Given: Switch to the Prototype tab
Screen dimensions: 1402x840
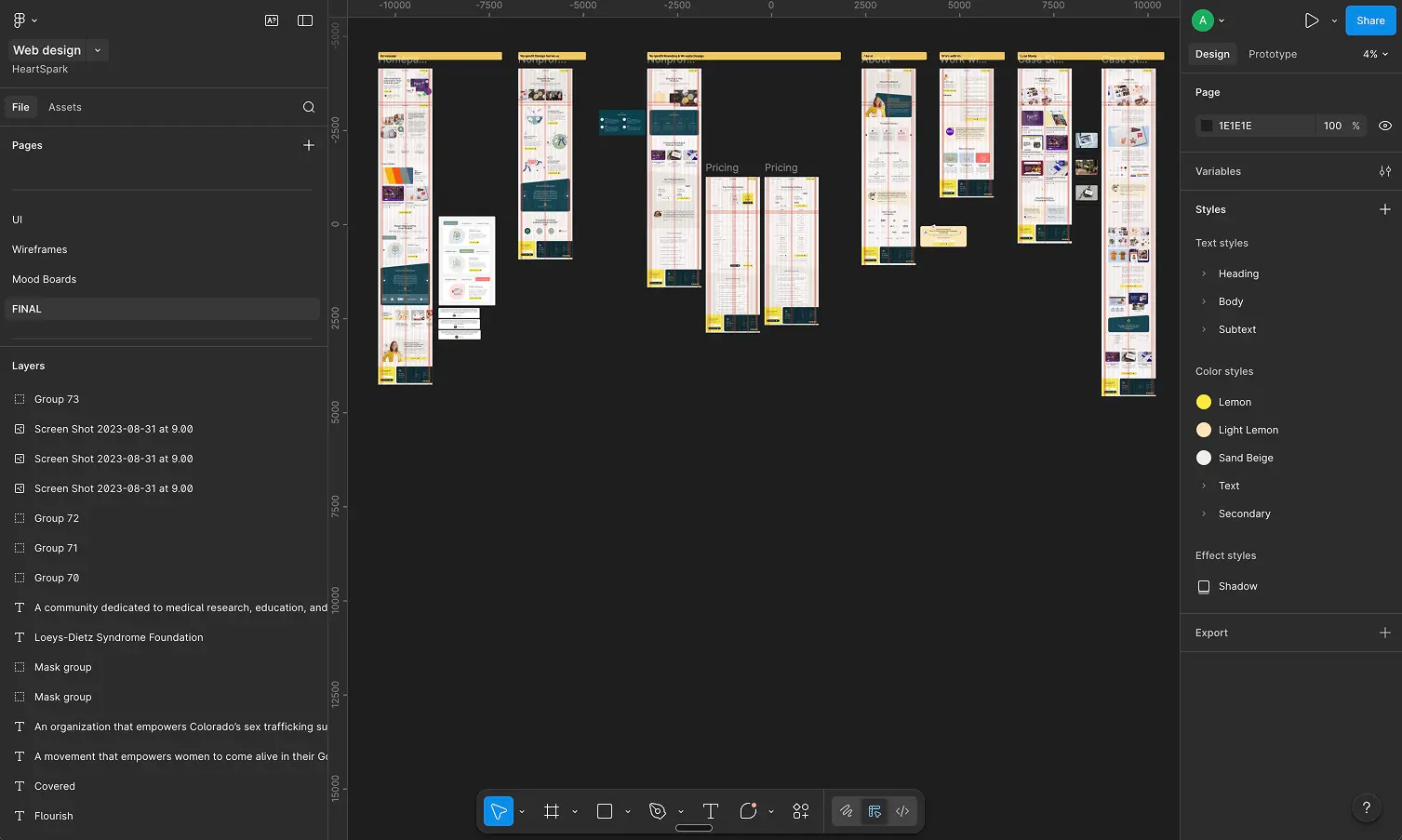Looking at the screenshot, I should (x=1273, y=54).
